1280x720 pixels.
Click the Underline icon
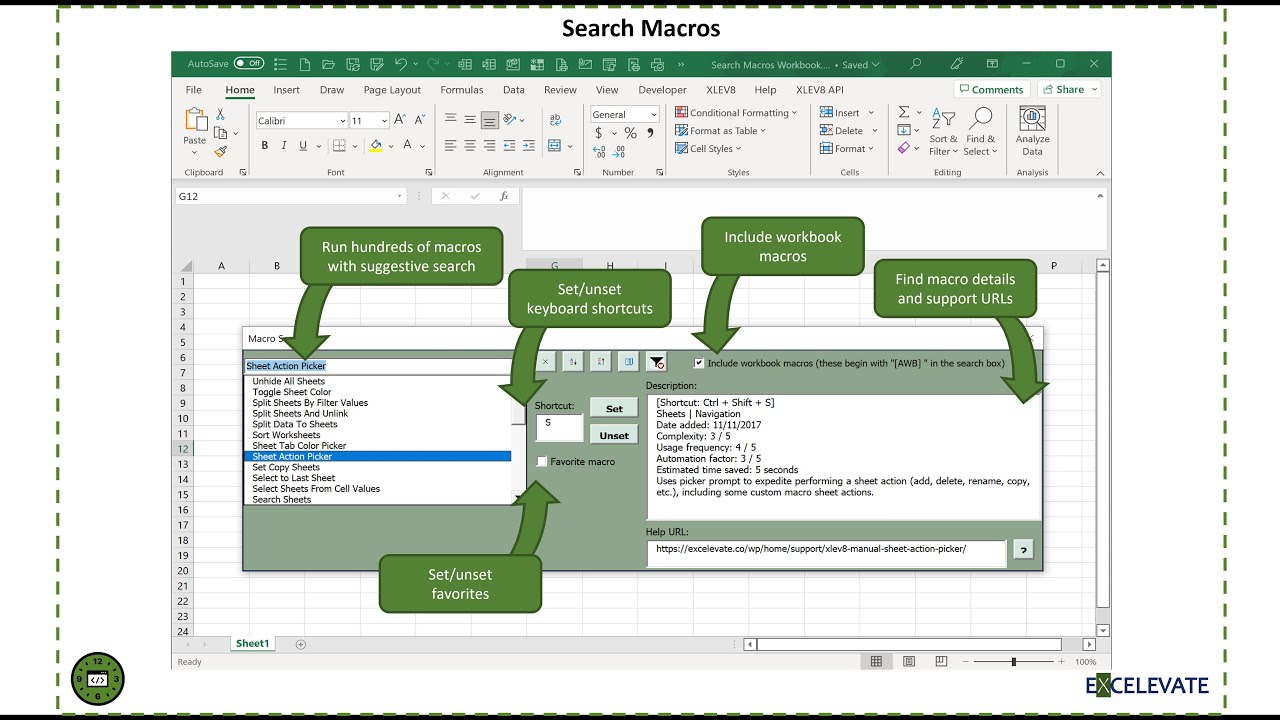tap(303, 146)
